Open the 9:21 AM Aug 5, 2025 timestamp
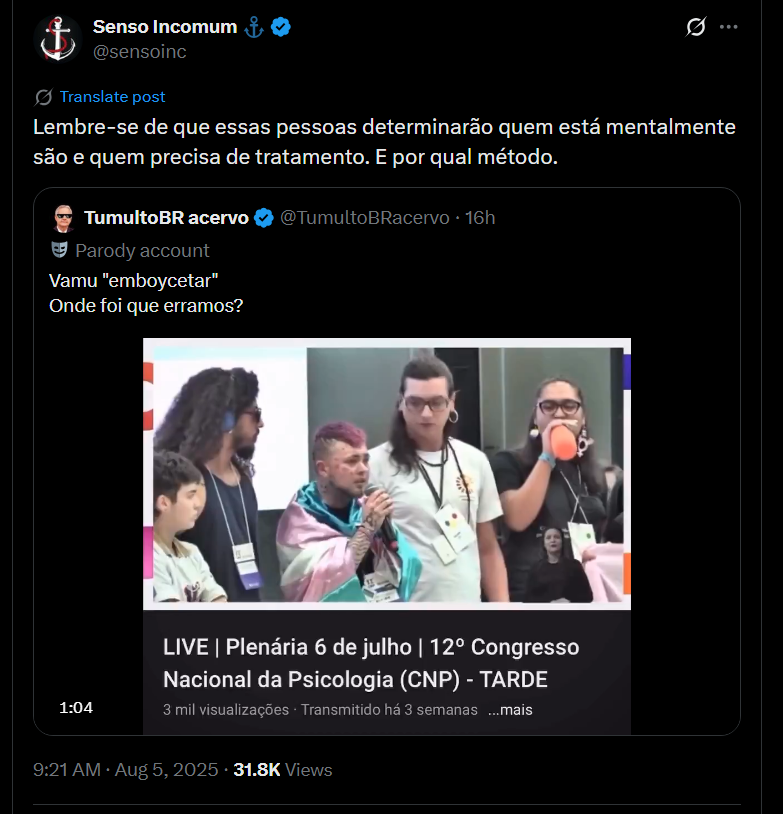This screenshot has width=783, height=814. coord(126,770)
